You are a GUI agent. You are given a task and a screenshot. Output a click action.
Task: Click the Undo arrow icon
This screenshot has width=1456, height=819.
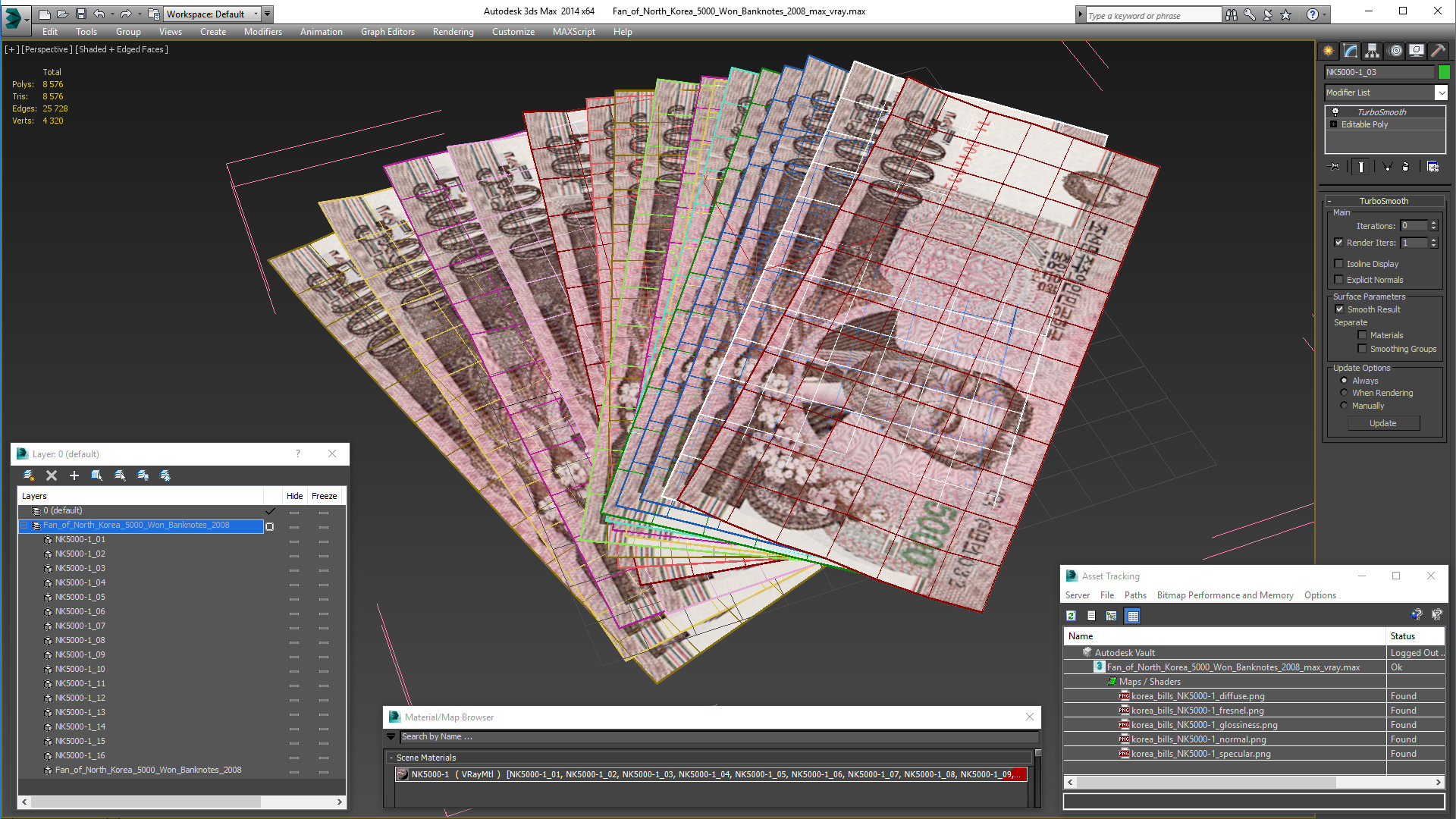pos(99,14)
